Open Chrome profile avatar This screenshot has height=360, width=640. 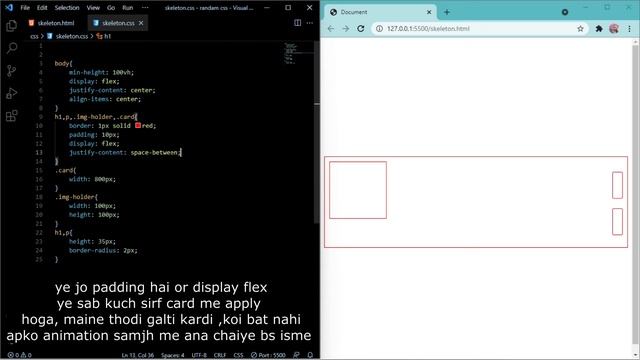pos(614,29)
